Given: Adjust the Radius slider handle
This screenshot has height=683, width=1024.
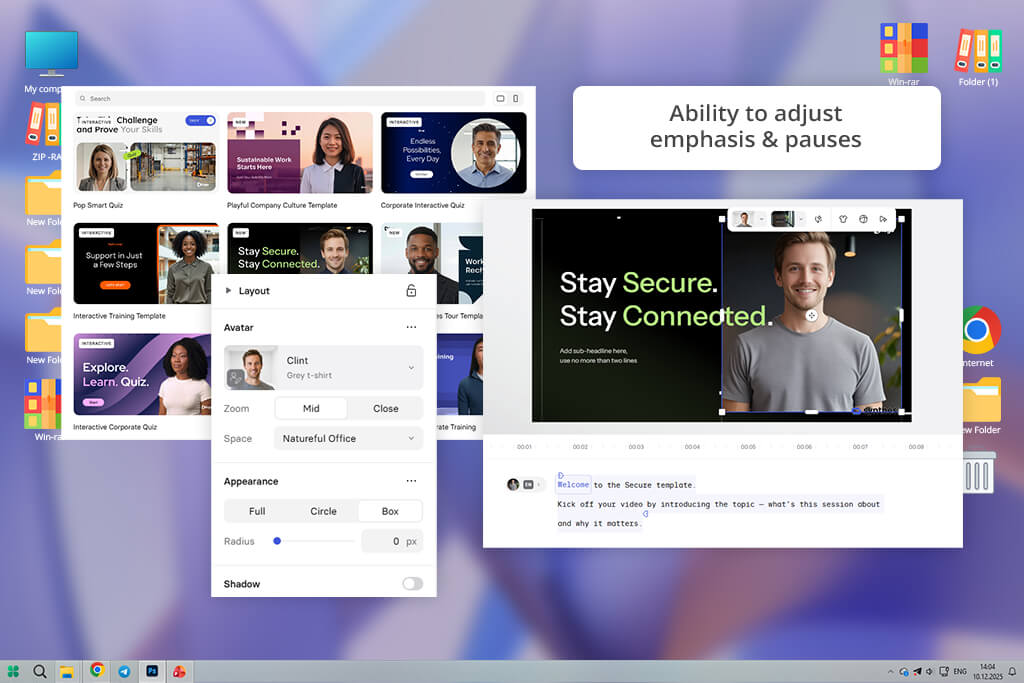Looking at the screenshot, I should (277, 541).
